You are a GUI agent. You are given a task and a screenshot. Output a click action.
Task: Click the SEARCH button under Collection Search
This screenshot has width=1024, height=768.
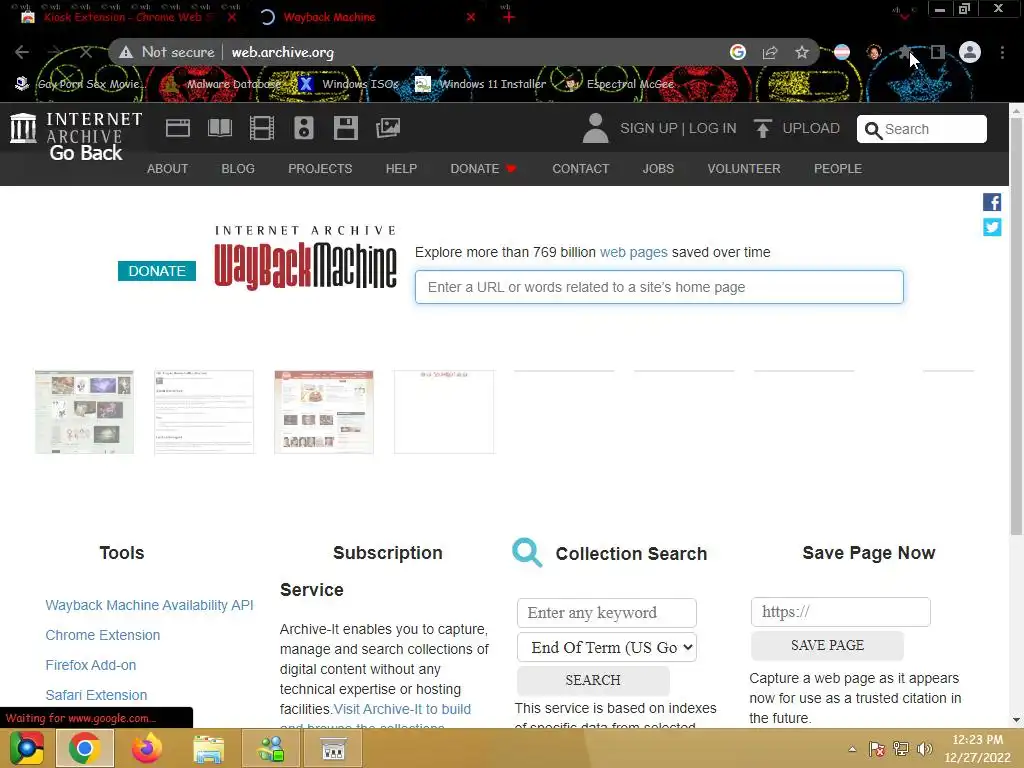[x=593, y=680]
